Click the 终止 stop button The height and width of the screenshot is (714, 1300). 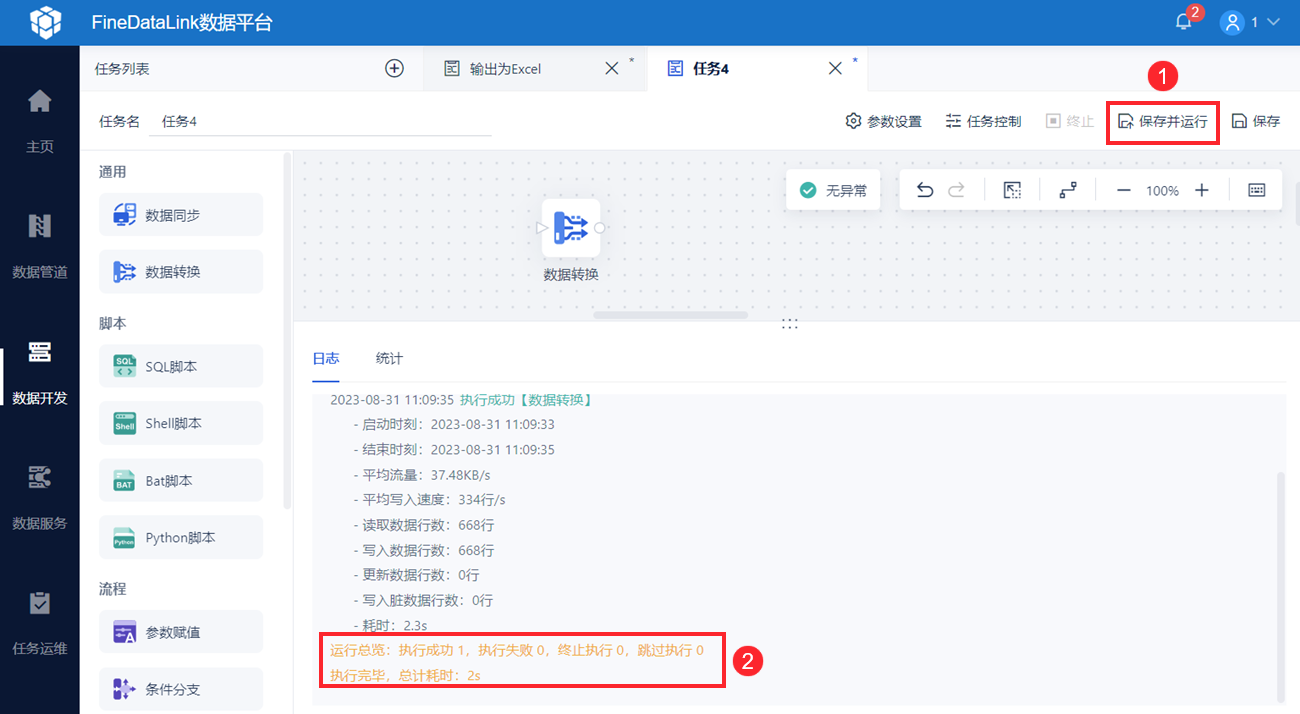tap(1070, 121)
